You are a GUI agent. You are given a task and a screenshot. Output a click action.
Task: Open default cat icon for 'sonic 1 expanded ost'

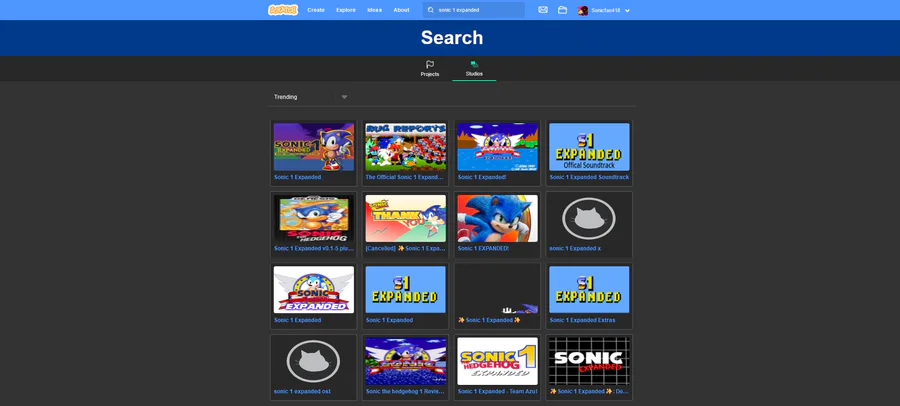(x=313, y=361)
